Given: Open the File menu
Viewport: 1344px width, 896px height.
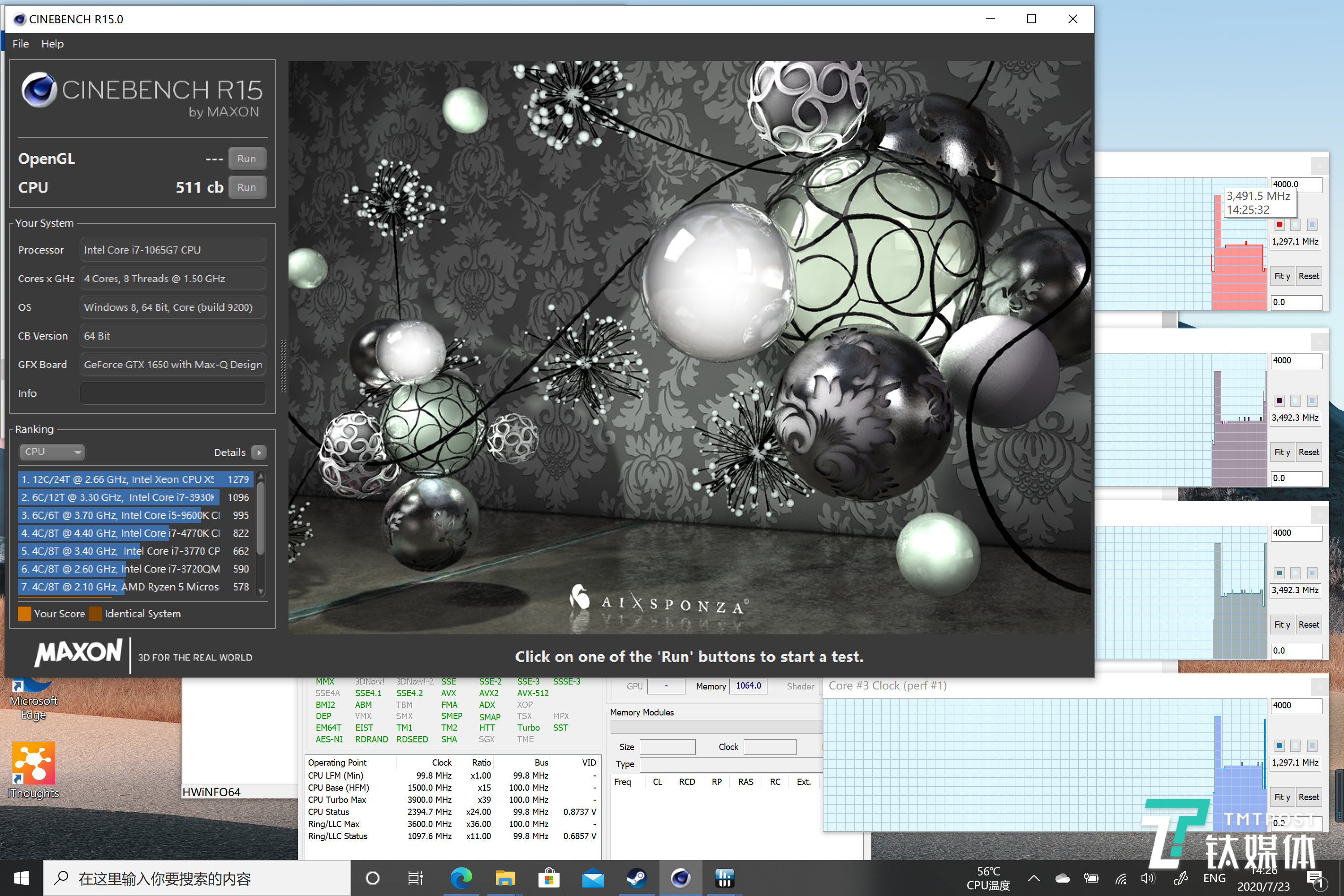Looking at the screenshot, I should (20, 43).
